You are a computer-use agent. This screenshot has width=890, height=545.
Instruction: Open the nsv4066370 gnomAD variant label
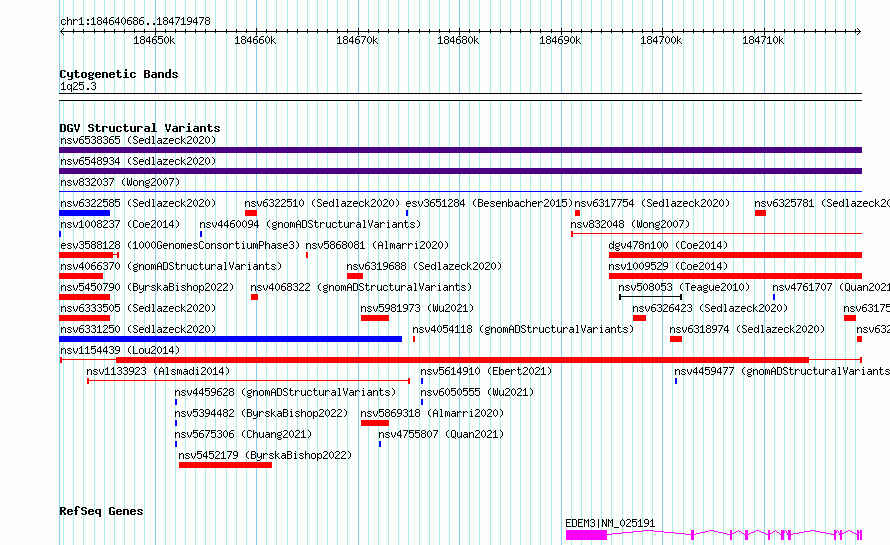point(171,266)
